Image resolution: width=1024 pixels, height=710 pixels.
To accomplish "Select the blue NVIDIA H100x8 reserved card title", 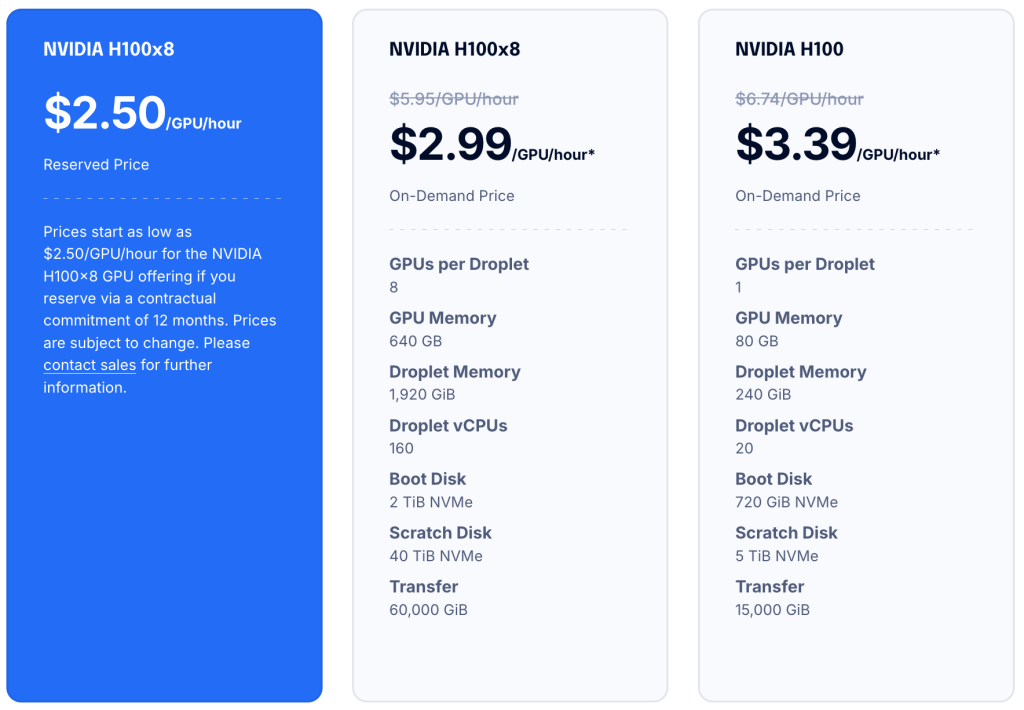I will (x=108, y=49).
